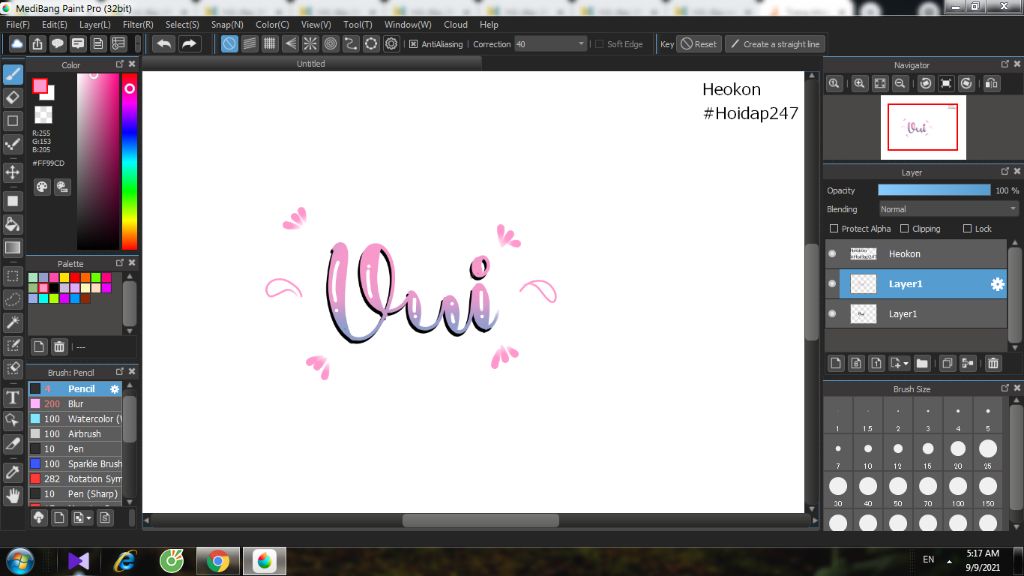
Task: Open the Cloud menu
Action: tap(455, 25)
